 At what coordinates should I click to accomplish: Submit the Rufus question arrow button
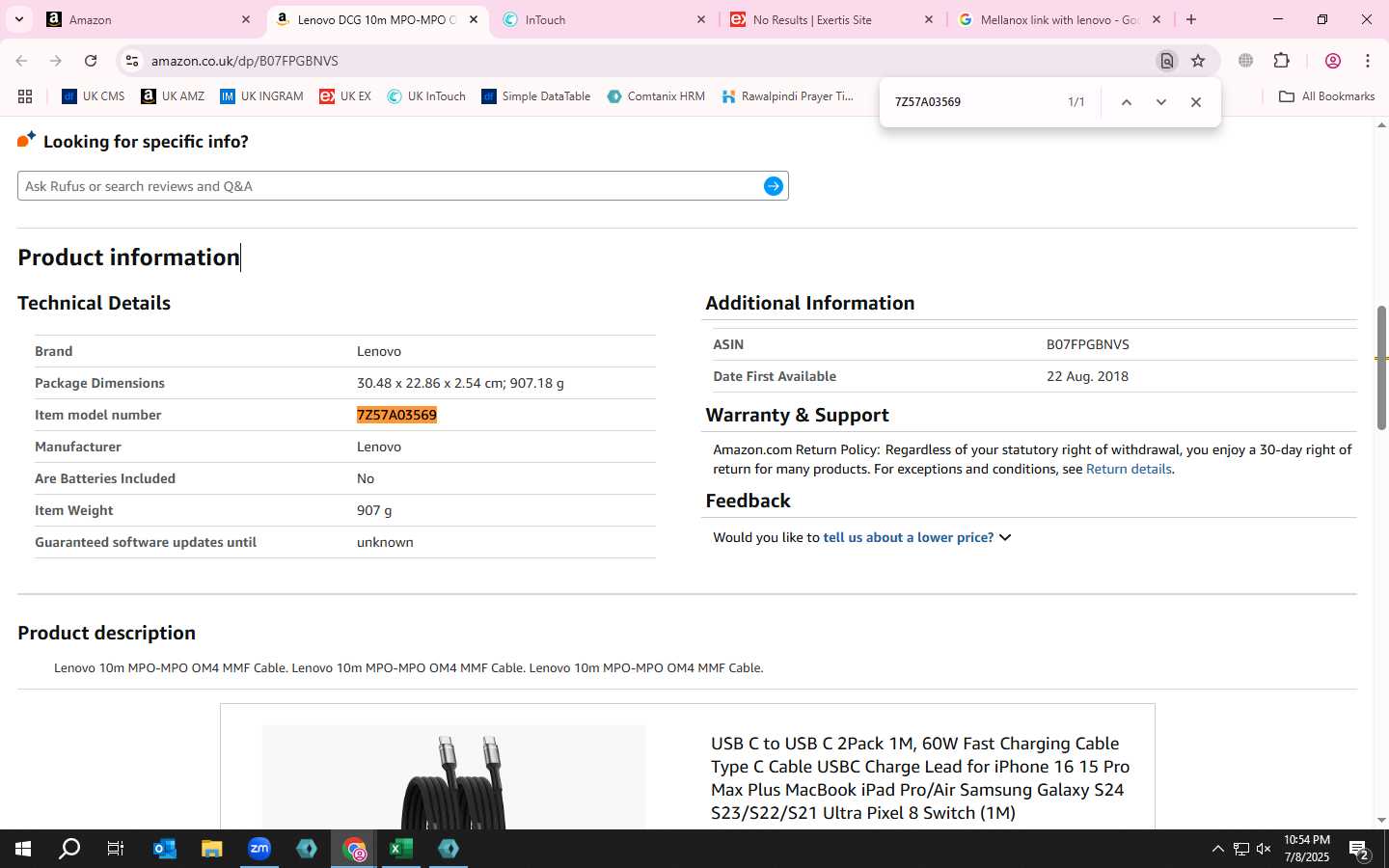click(774, 186)
